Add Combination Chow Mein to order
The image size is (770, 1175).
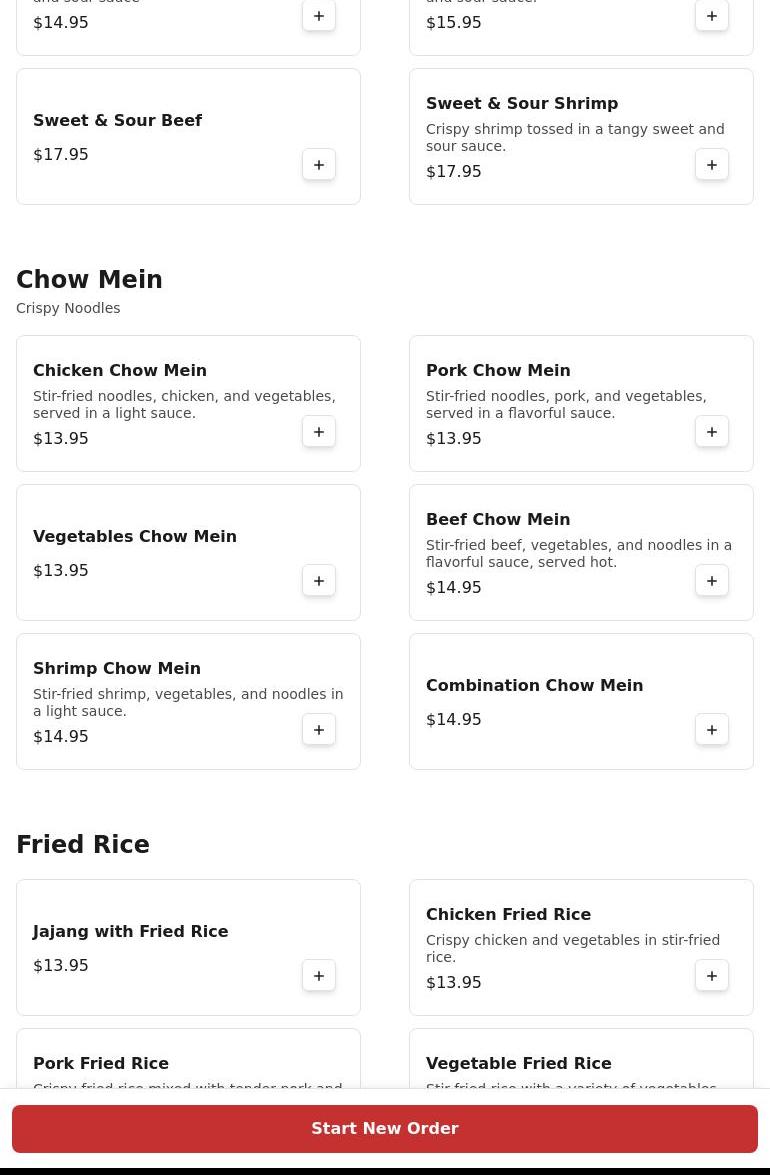coord(712,730)
